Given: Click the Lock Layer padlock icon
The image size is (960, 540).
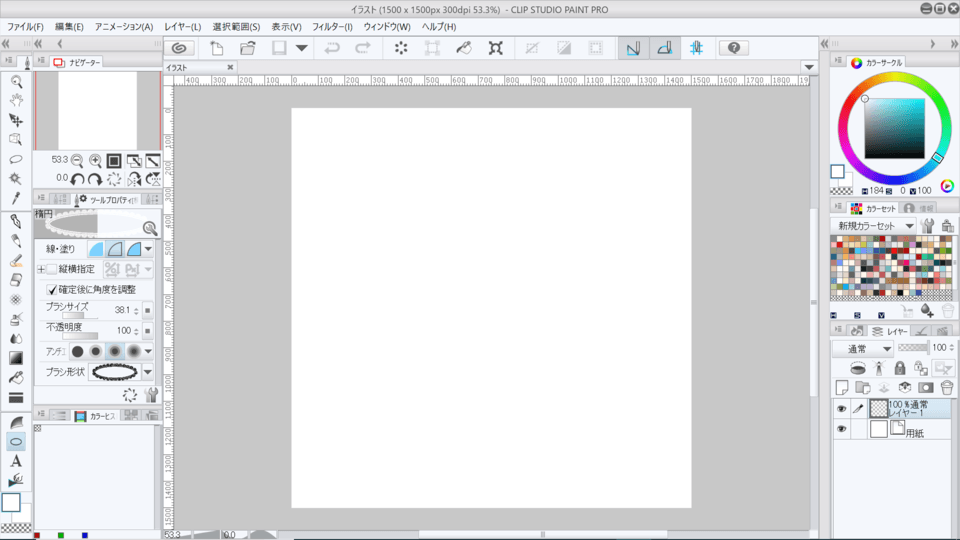Looking at the screenshot, I should [900, 368].
